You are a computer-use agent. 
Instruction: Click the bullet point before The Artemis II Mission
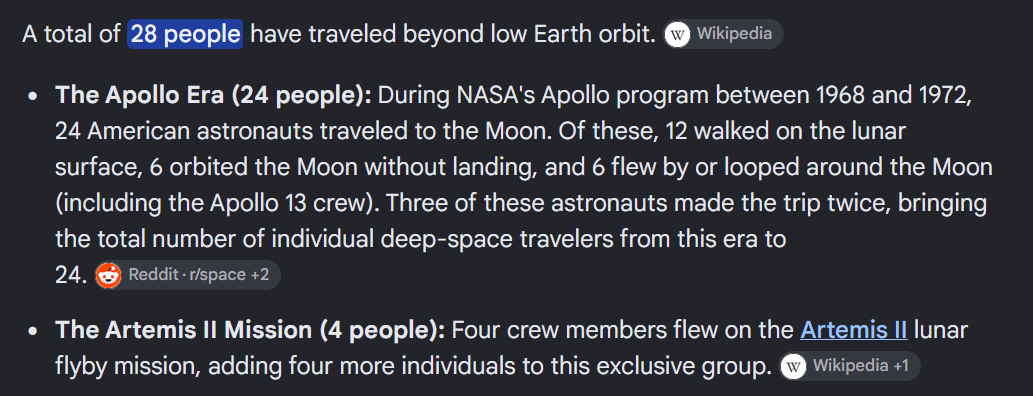[x=33, y=330]
